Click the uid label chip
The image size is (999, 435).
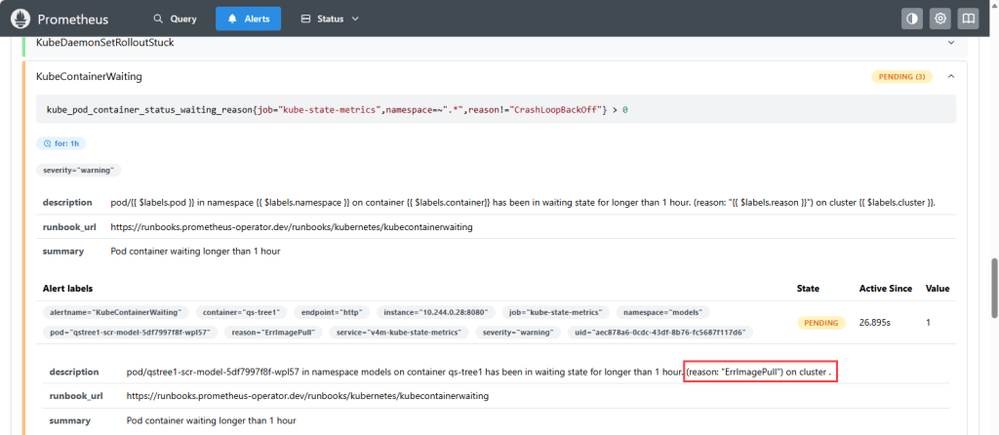661,332
